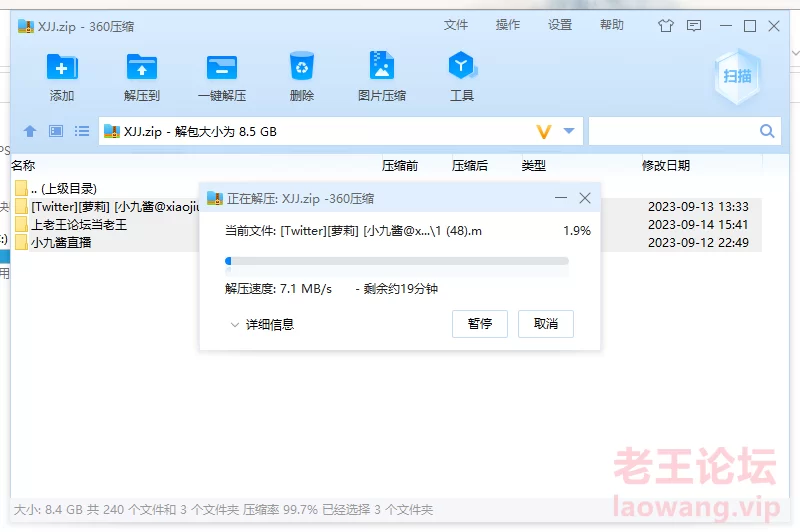Close the extraction progress dialog
The height and width of the screenshot is (532, 800).
585,198
